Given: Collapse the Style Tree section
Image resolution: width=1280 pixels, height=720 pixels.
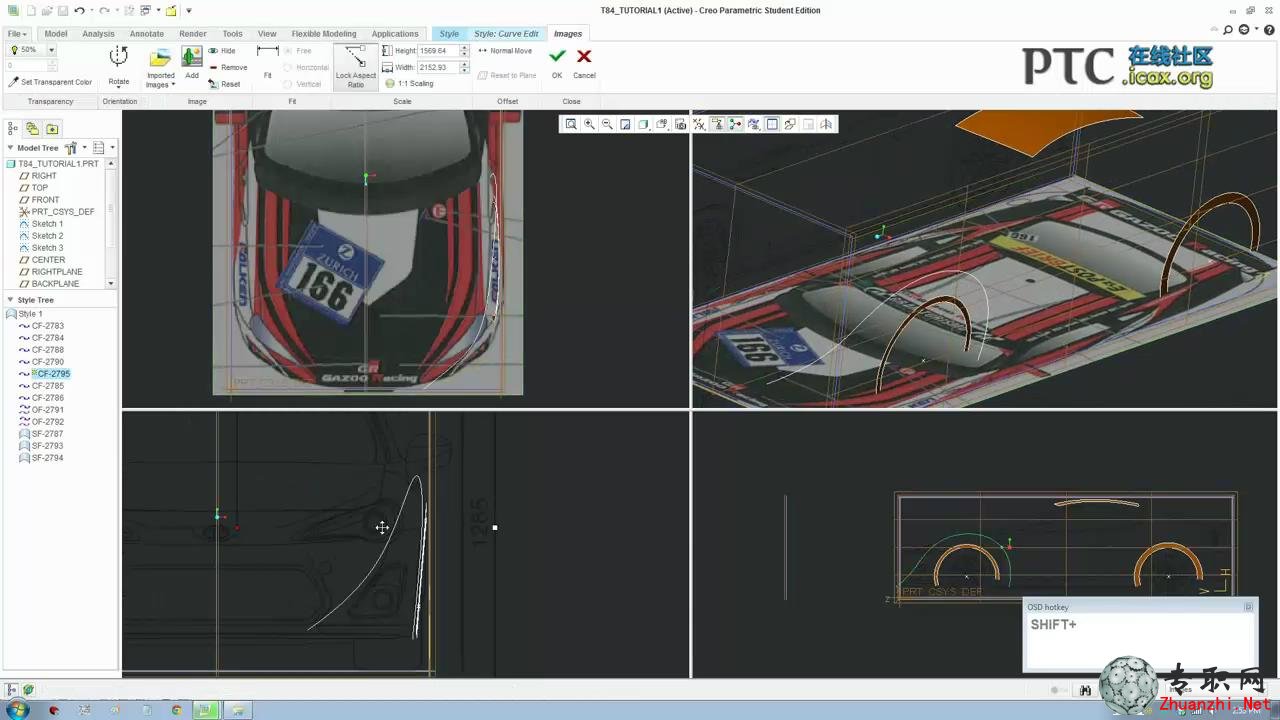Looking at the screenshot, I should tap(10, 300).
